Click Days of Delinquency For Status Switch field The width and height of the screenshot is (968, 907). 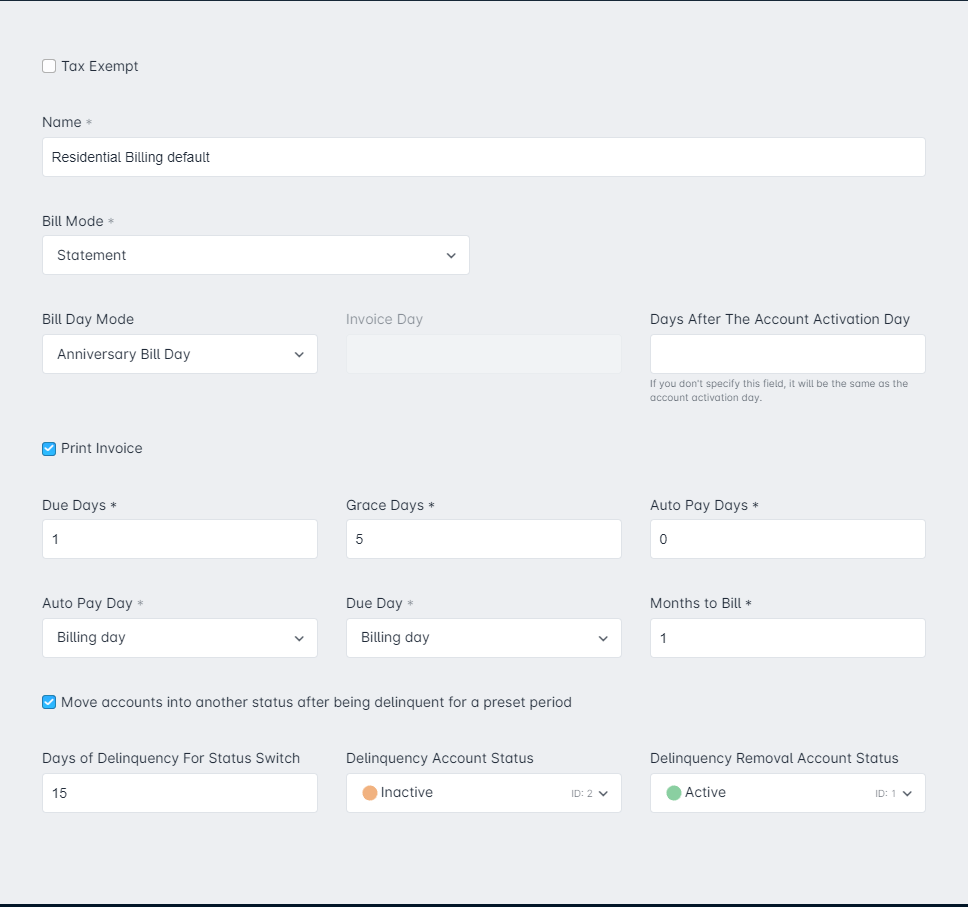click(x=180, y=793)
